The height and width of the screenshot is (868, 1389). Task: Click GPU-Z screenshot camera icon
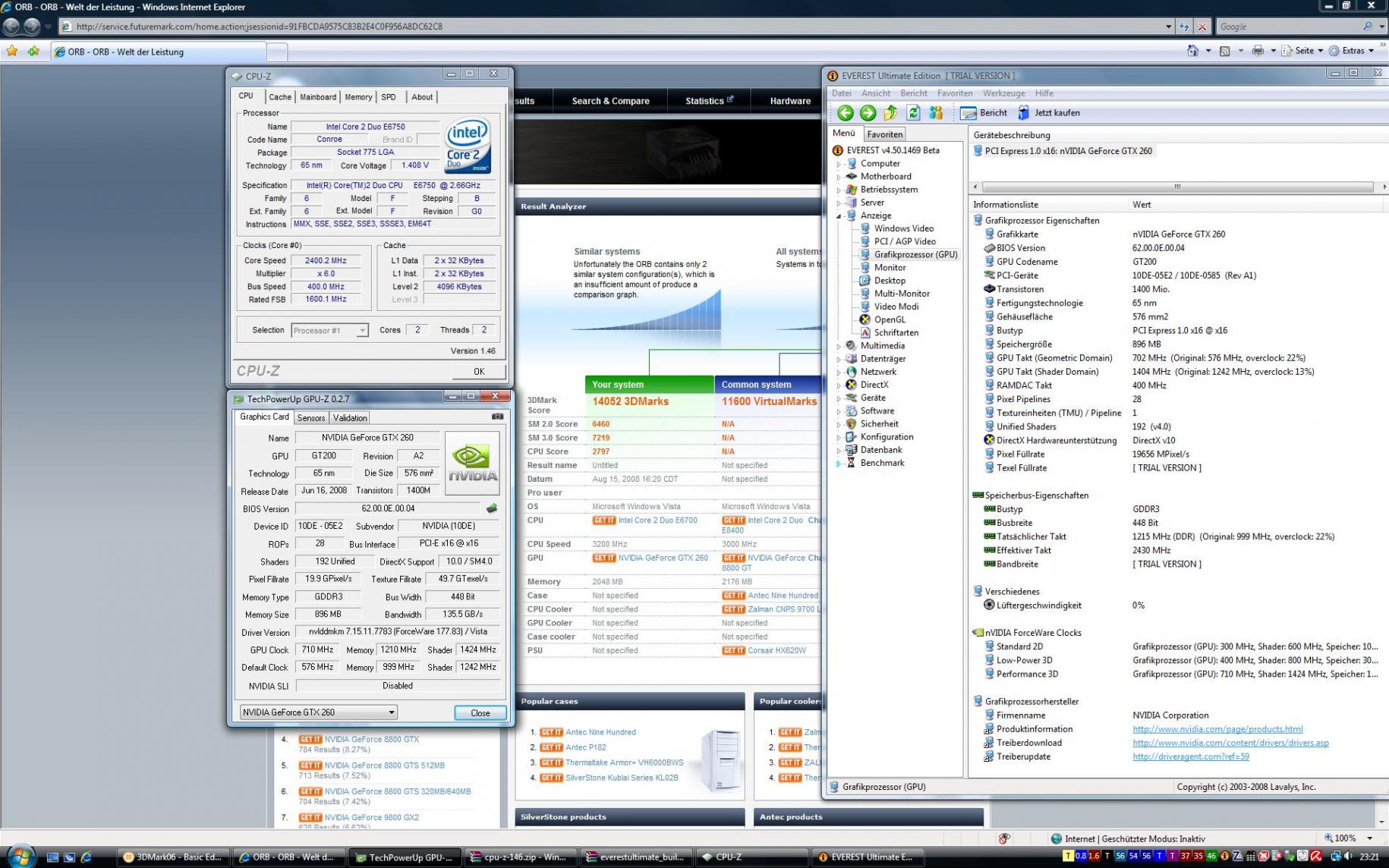pyautogui.click(x=497, y=417)
